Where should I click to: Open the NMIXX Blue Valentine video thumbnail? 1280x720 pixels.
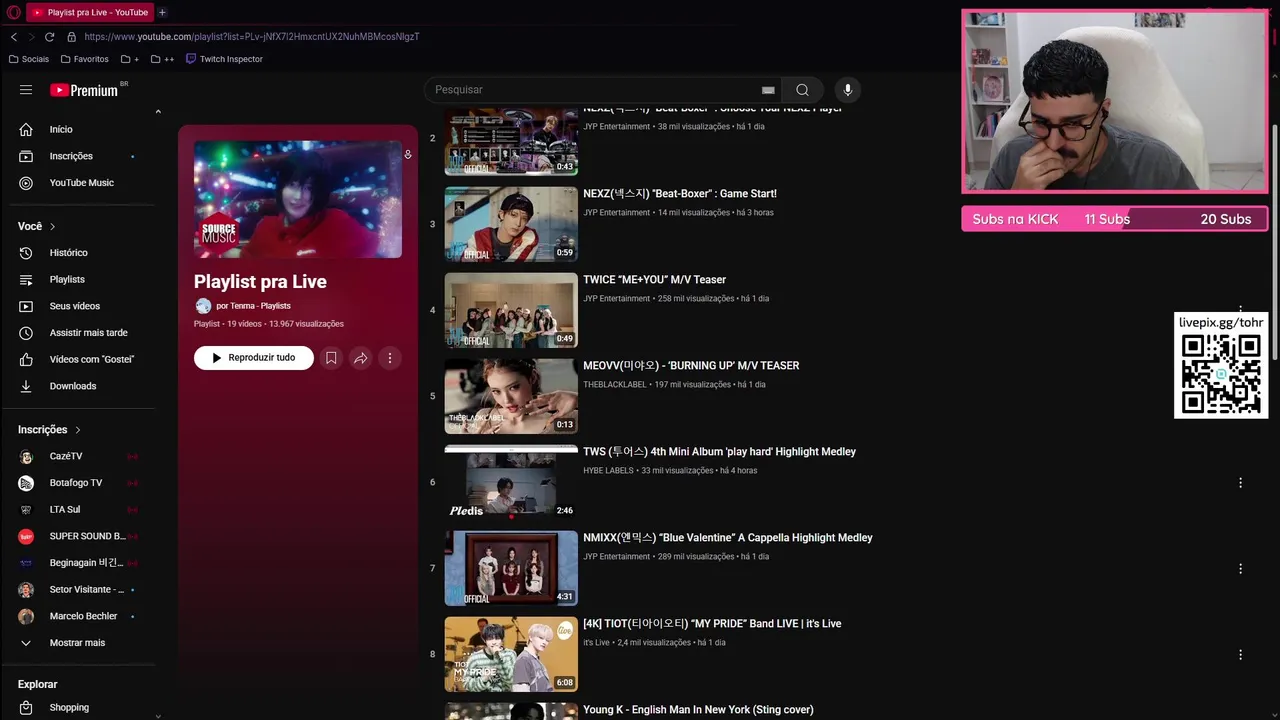(511, 568)
